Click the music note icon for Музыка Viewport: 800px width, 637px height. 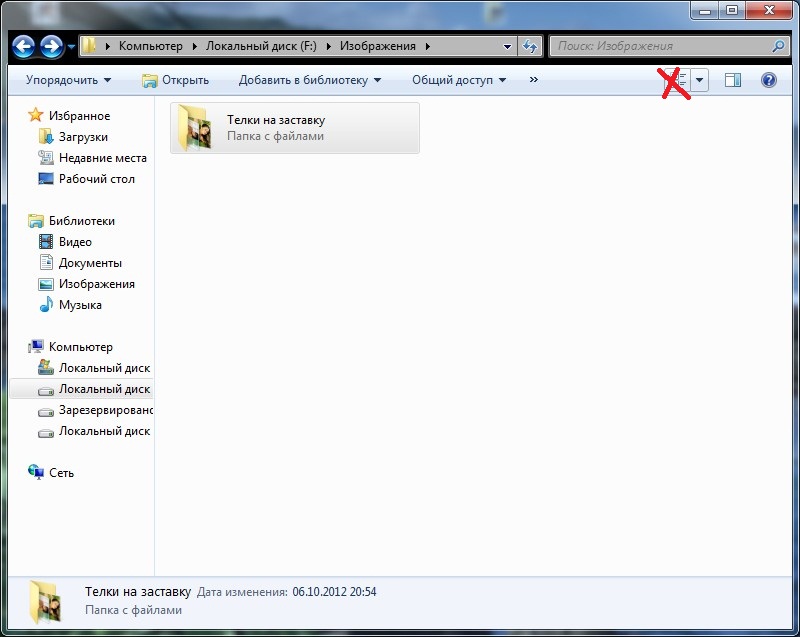46,304
